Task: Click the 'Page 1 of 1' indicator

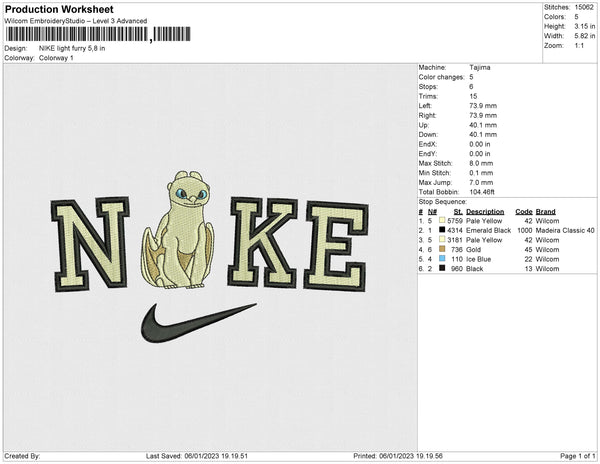Action: point(578,456)
